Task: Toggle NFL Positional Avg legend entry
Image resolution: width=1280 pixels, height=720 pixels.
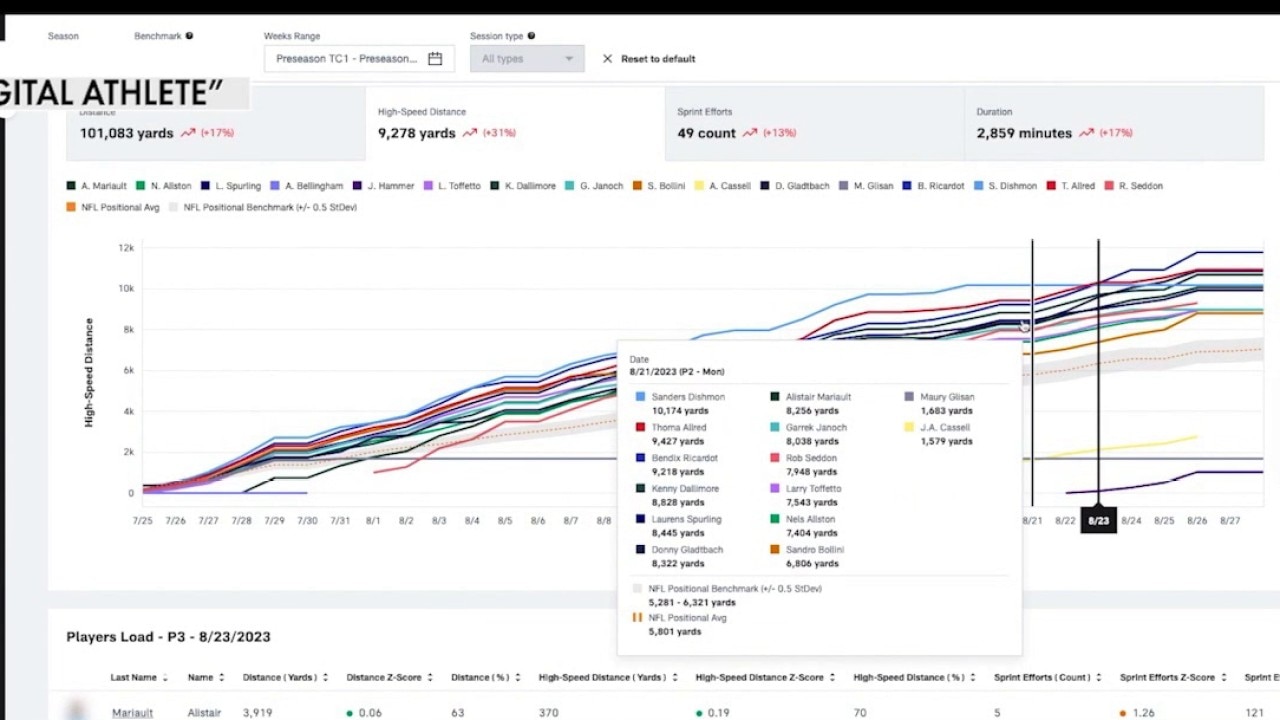Action: tap(112, 208)
